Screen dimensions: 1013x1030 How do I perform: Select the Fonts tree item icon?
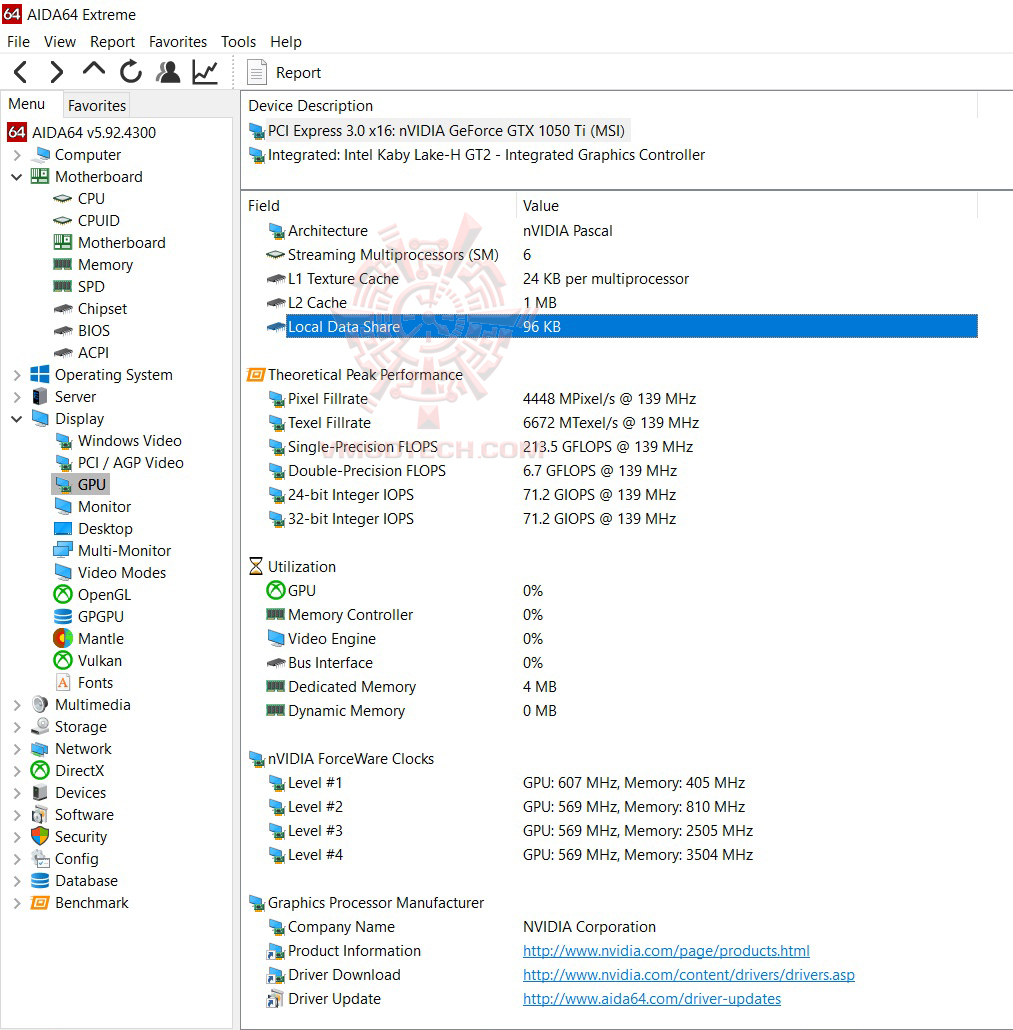point(63,683)
